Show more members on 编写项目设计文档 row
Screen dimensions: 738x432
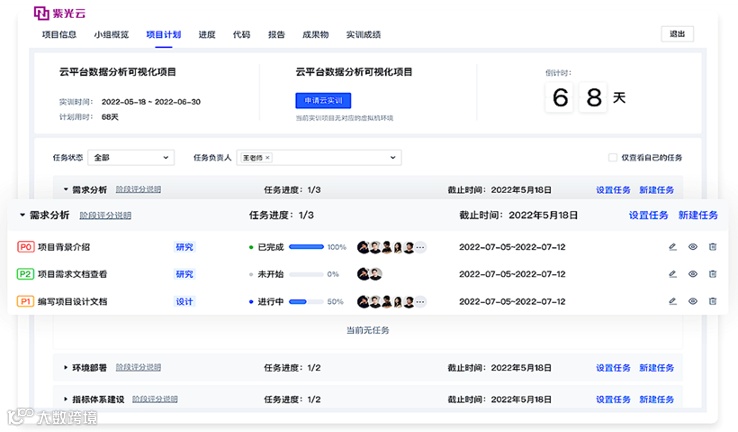click(x=421, y=301)
